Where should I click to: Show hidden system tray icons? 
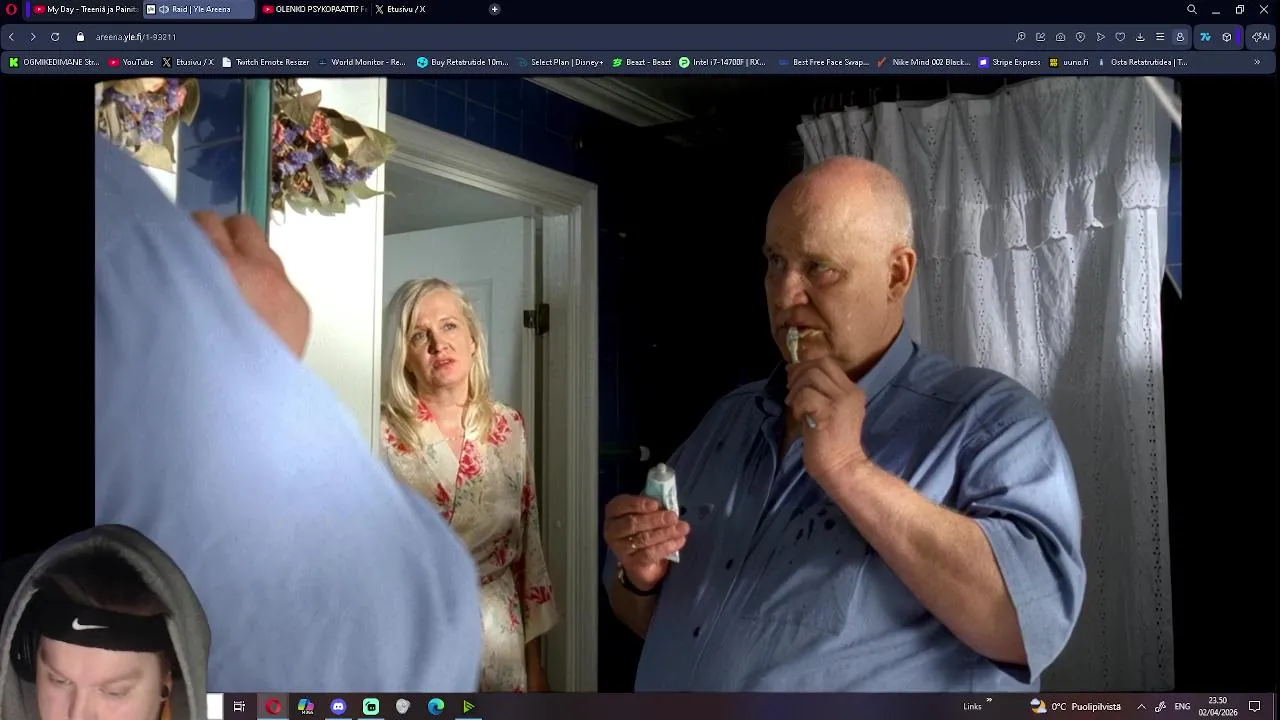pos(1141,707)
